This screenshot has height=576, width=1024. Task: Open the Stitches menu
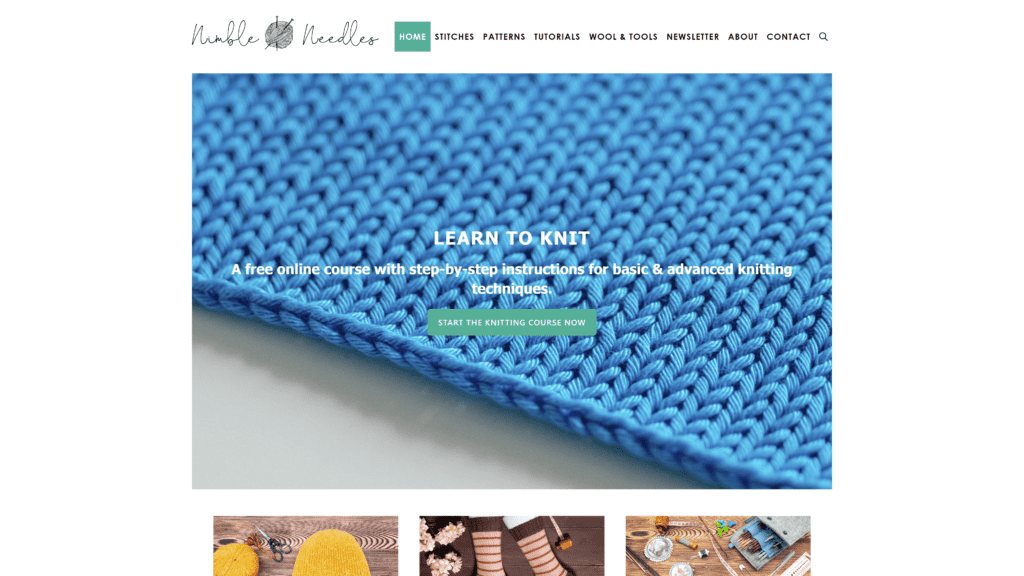(x=455, y=37)
